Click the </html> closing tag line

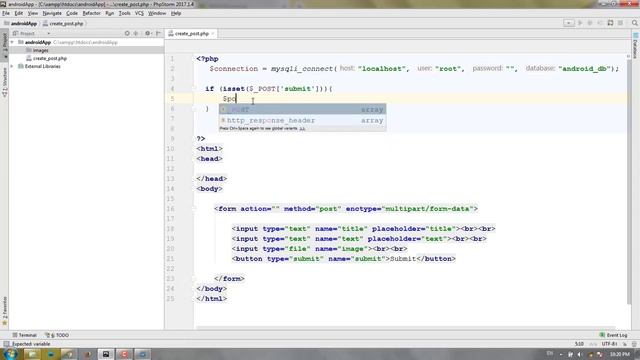(211, 299)
